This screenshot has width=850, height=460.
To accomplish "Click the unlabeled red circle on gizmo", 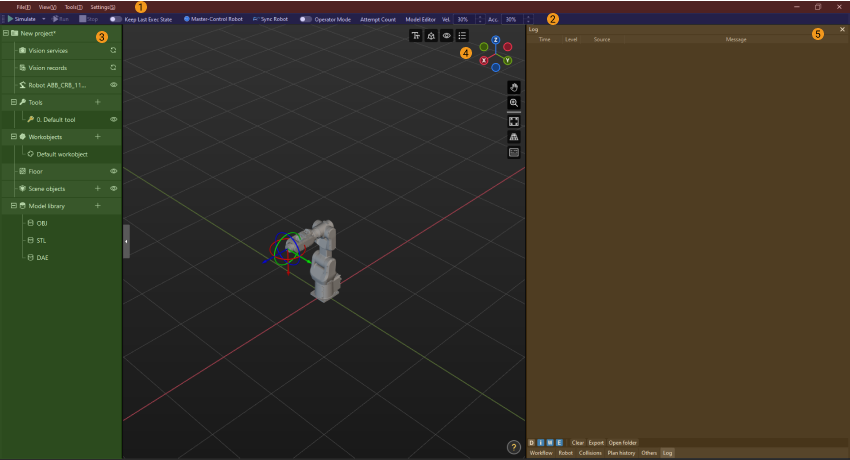I will [x=507, y=47].
